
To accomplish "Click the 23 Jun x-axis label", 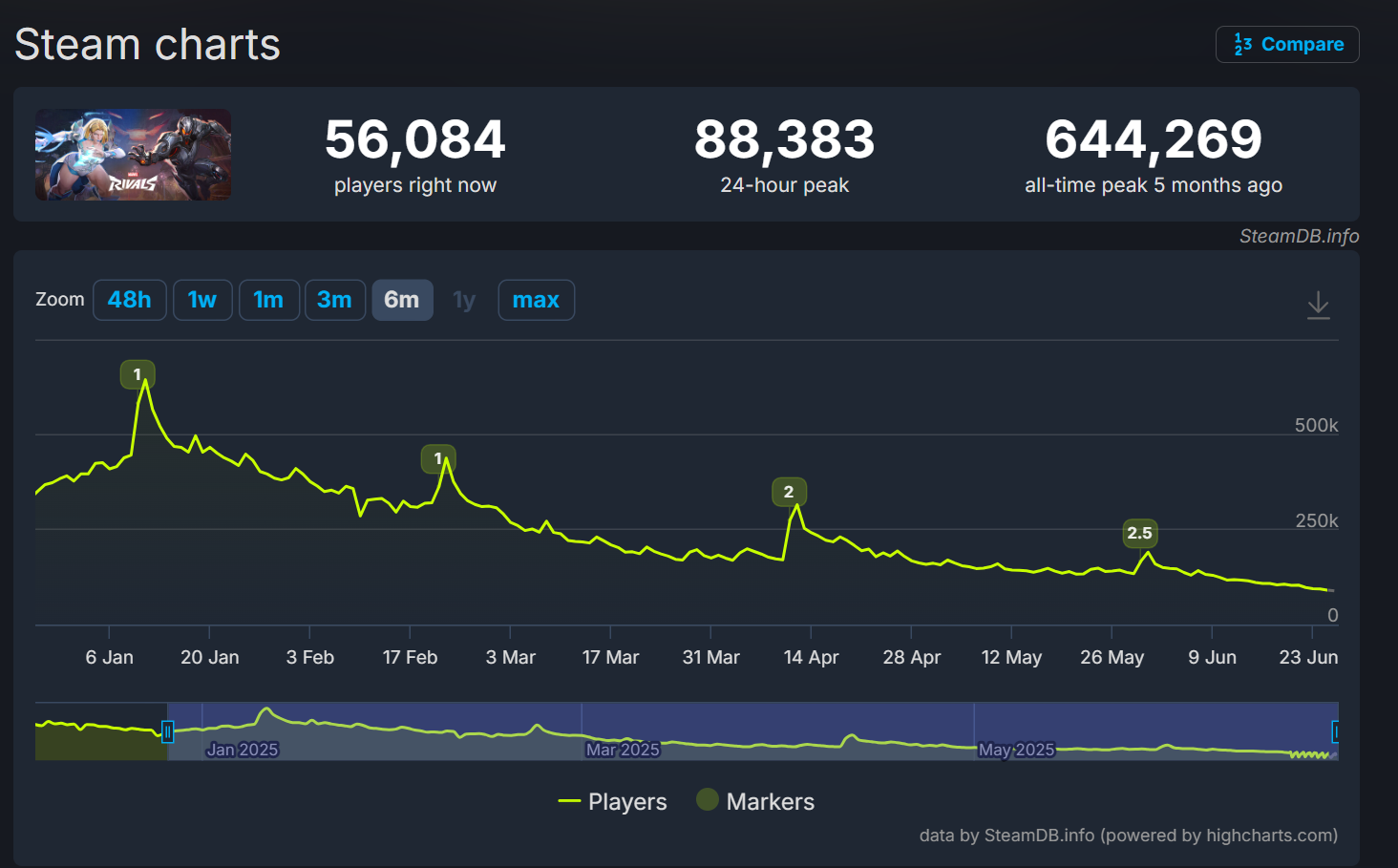I will (x=1308, y=657).
